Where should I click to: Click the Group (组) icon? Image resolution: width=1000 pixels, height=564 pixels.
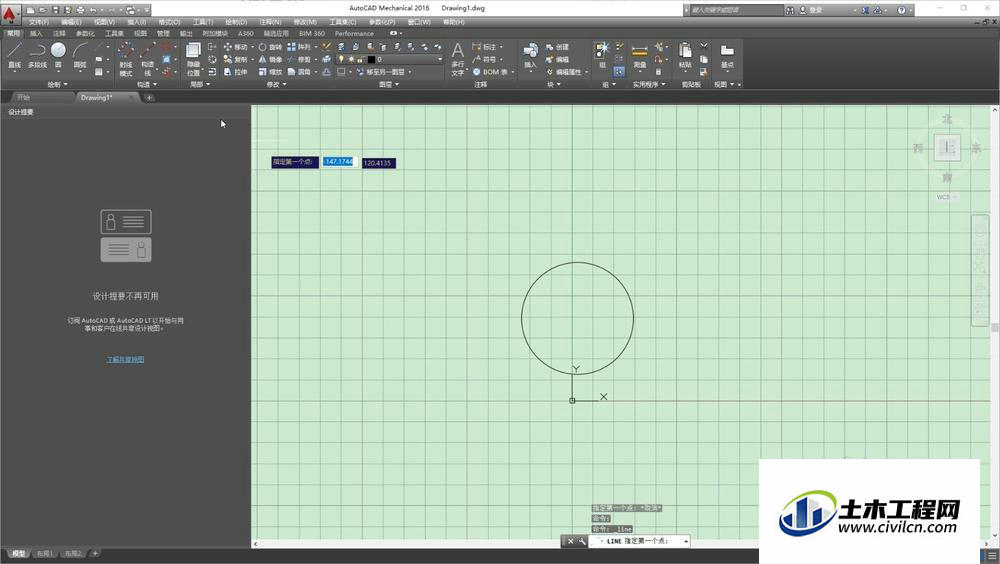click(x=602, y=55)
